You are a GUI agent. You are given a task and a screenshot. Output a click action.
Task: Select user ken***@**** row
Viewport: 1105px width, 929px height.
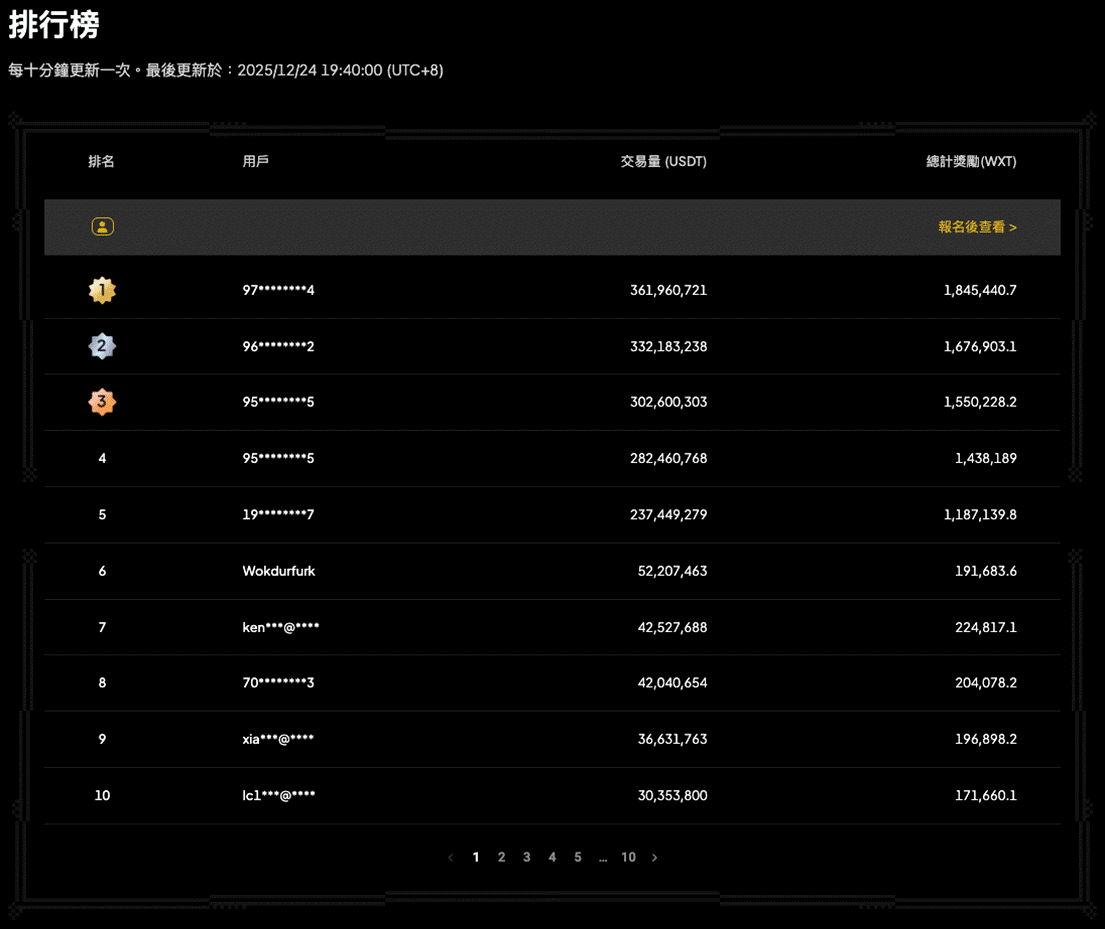point(281,627)
